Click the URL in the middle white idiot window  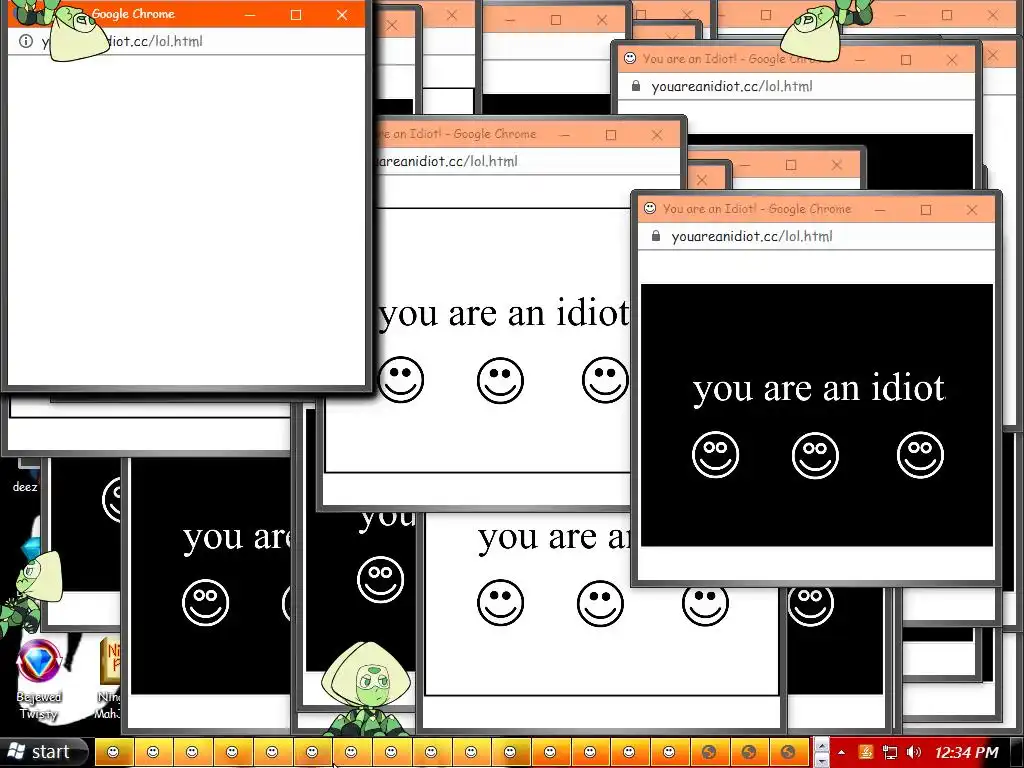pyautogui.click(x=447, y=161)
